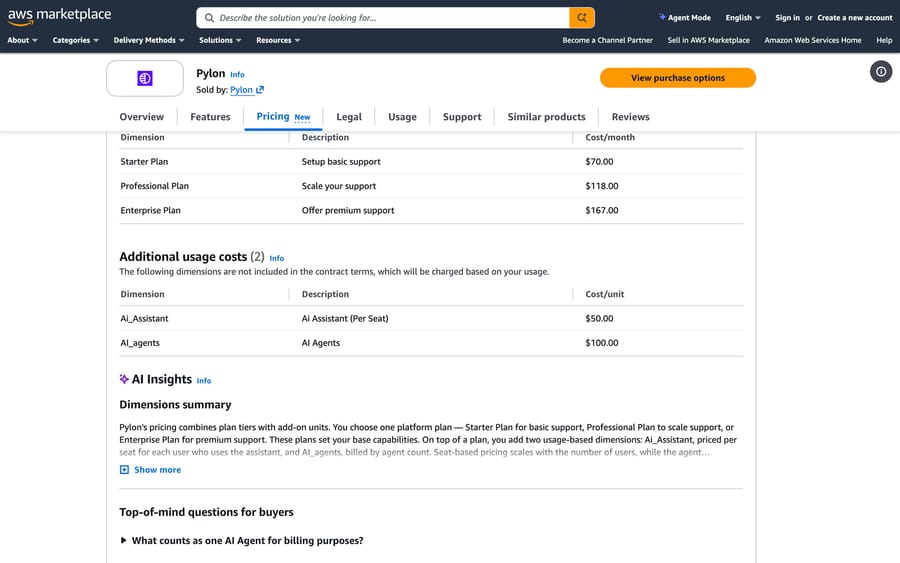Viewport: 900px width, 563px height.
Task: Click the $70.00 cost value
Action: tap(599, 162)
